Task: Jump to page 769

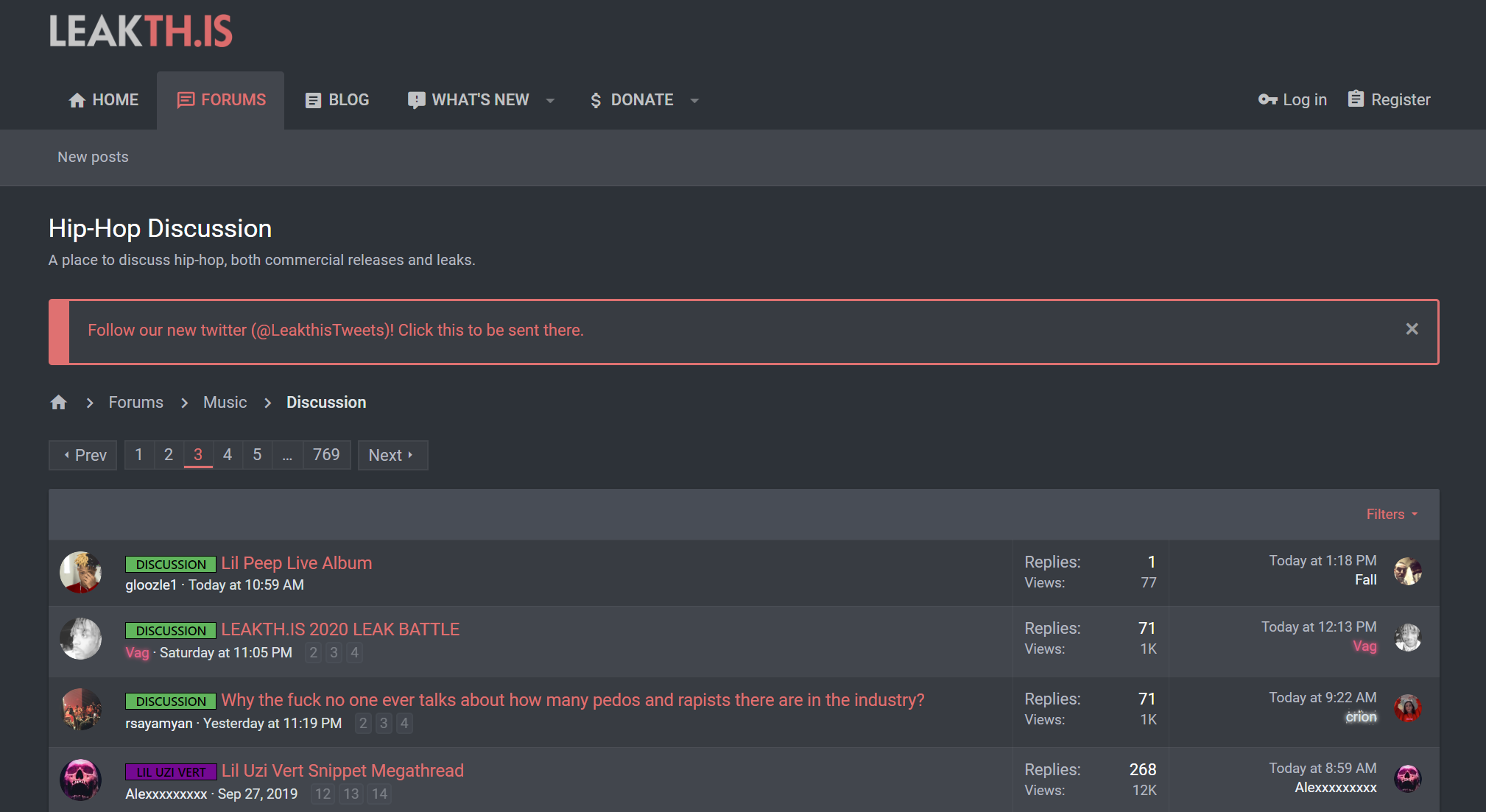Action: tap(326, 455)
